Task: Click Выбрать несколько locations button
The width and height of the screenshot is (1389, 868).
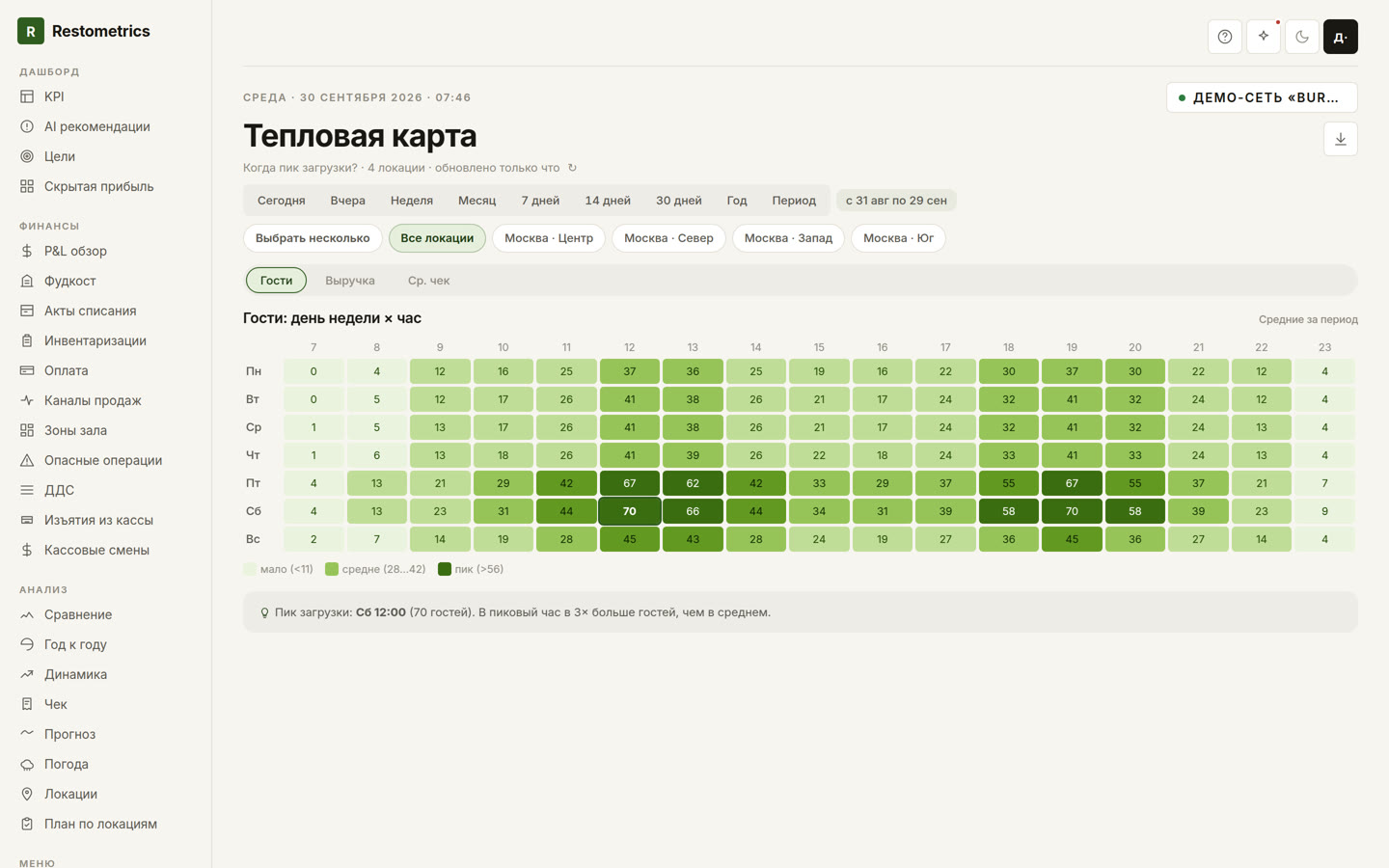Action: click(x=313, y=238)
